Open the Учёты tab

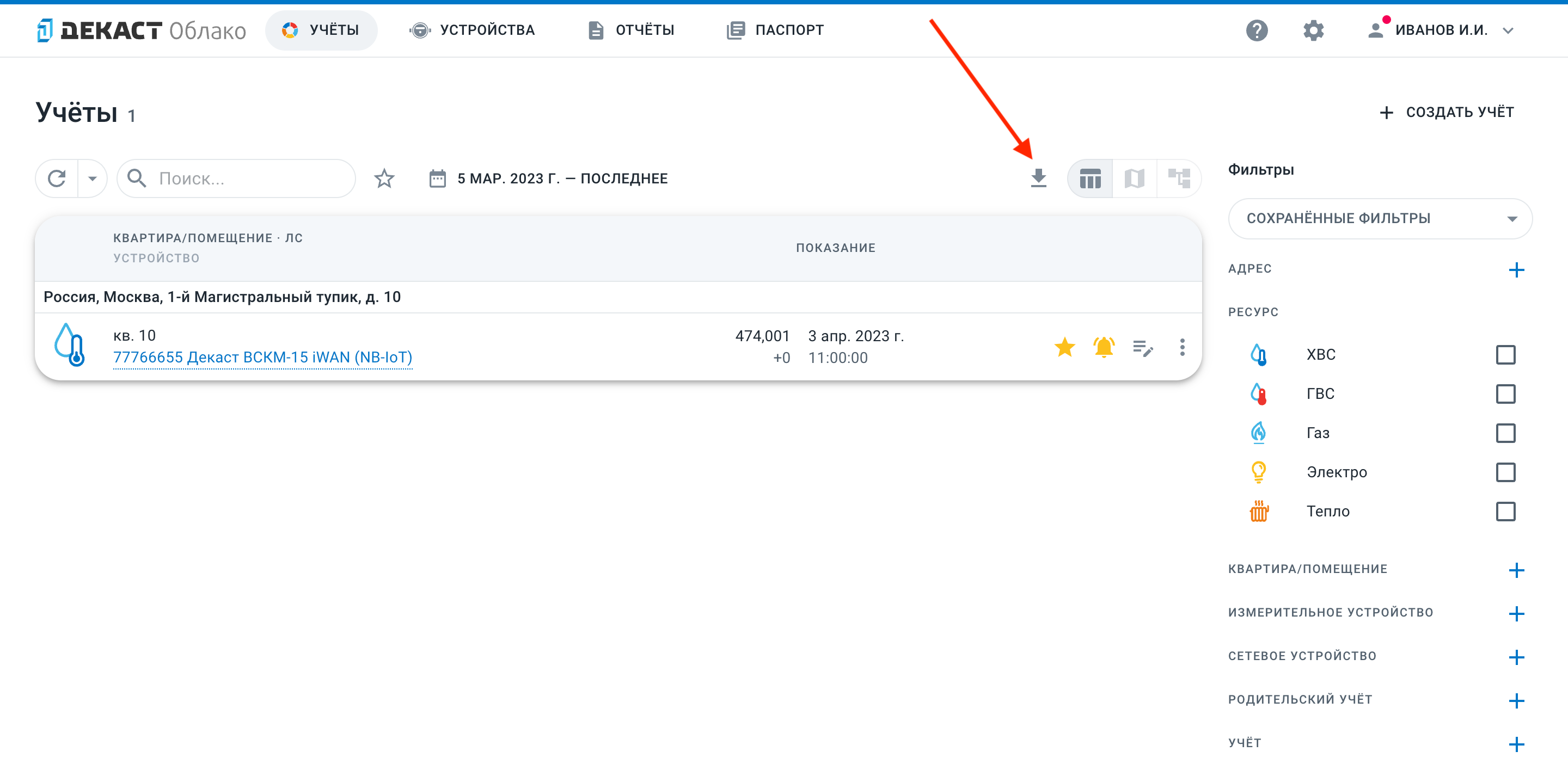click(x=321, y=30)
